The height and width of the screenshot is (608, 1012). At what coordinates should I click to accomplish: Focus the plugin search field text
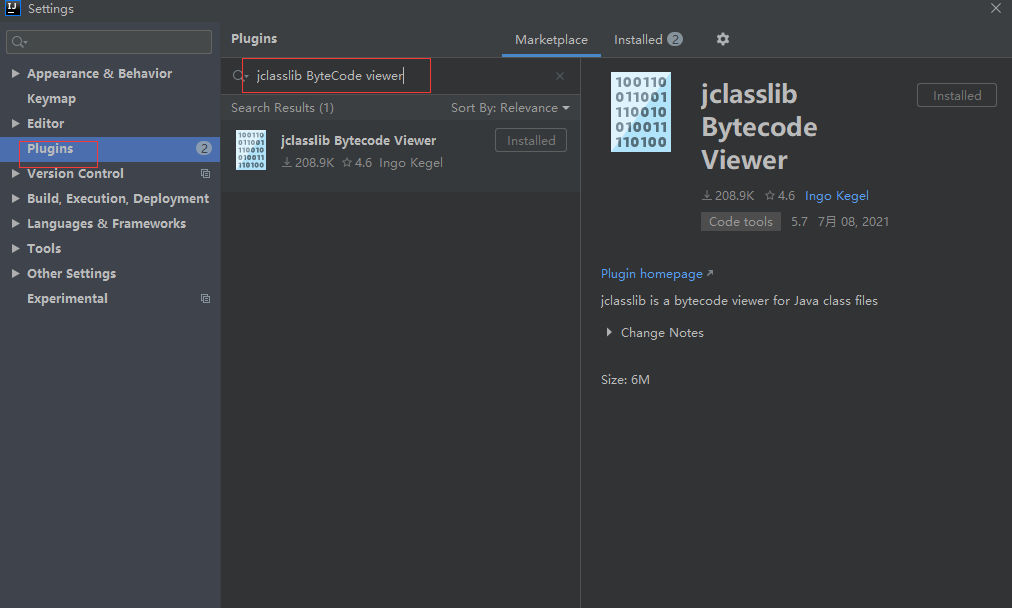click(x=330, y=76)
